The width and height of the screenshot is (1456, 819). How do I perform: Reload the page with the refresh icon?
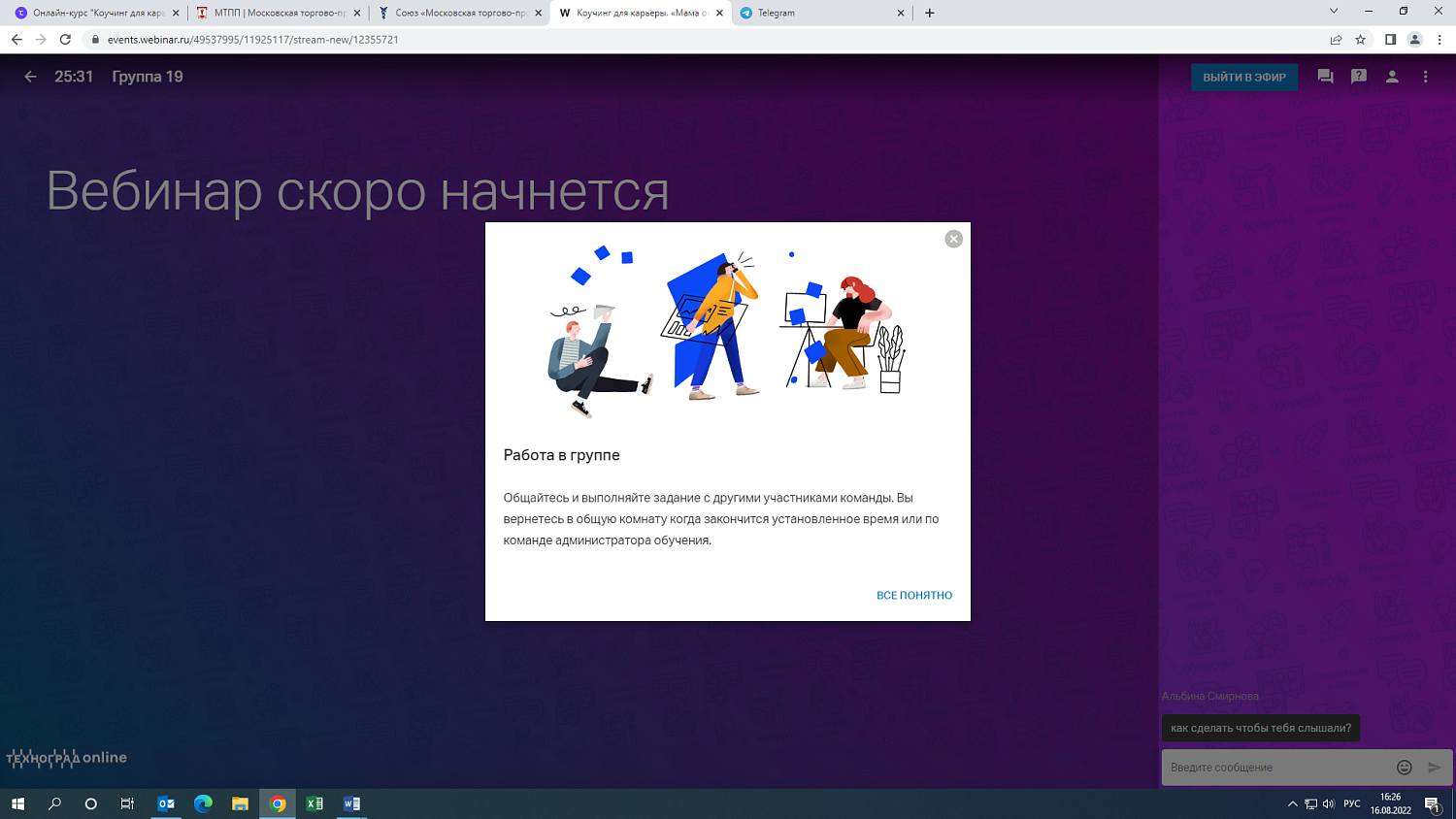64,40
